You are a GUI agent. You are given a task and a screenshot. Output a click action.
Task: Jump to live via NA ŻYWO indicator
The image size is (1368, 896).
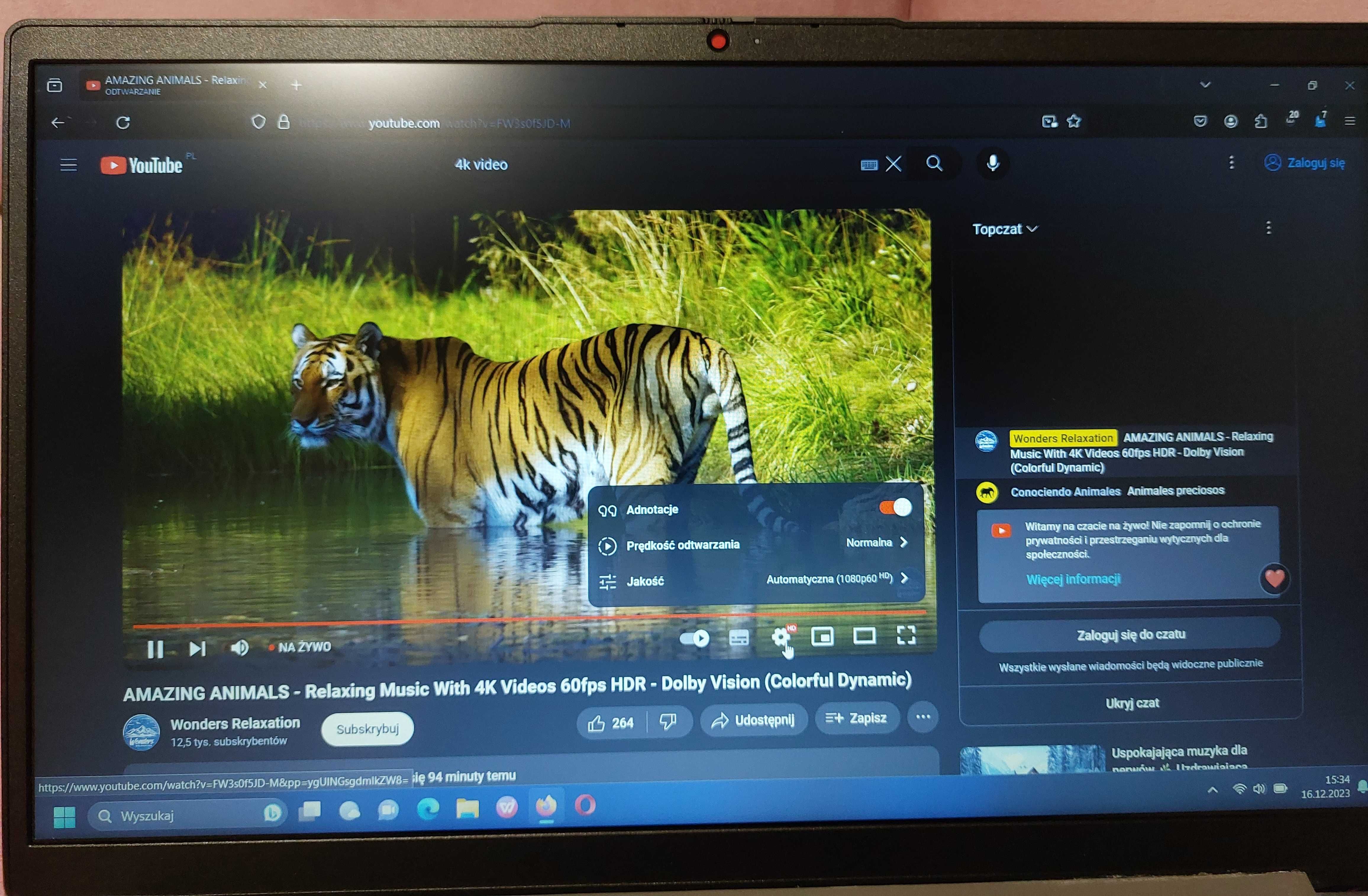[299, 647]
